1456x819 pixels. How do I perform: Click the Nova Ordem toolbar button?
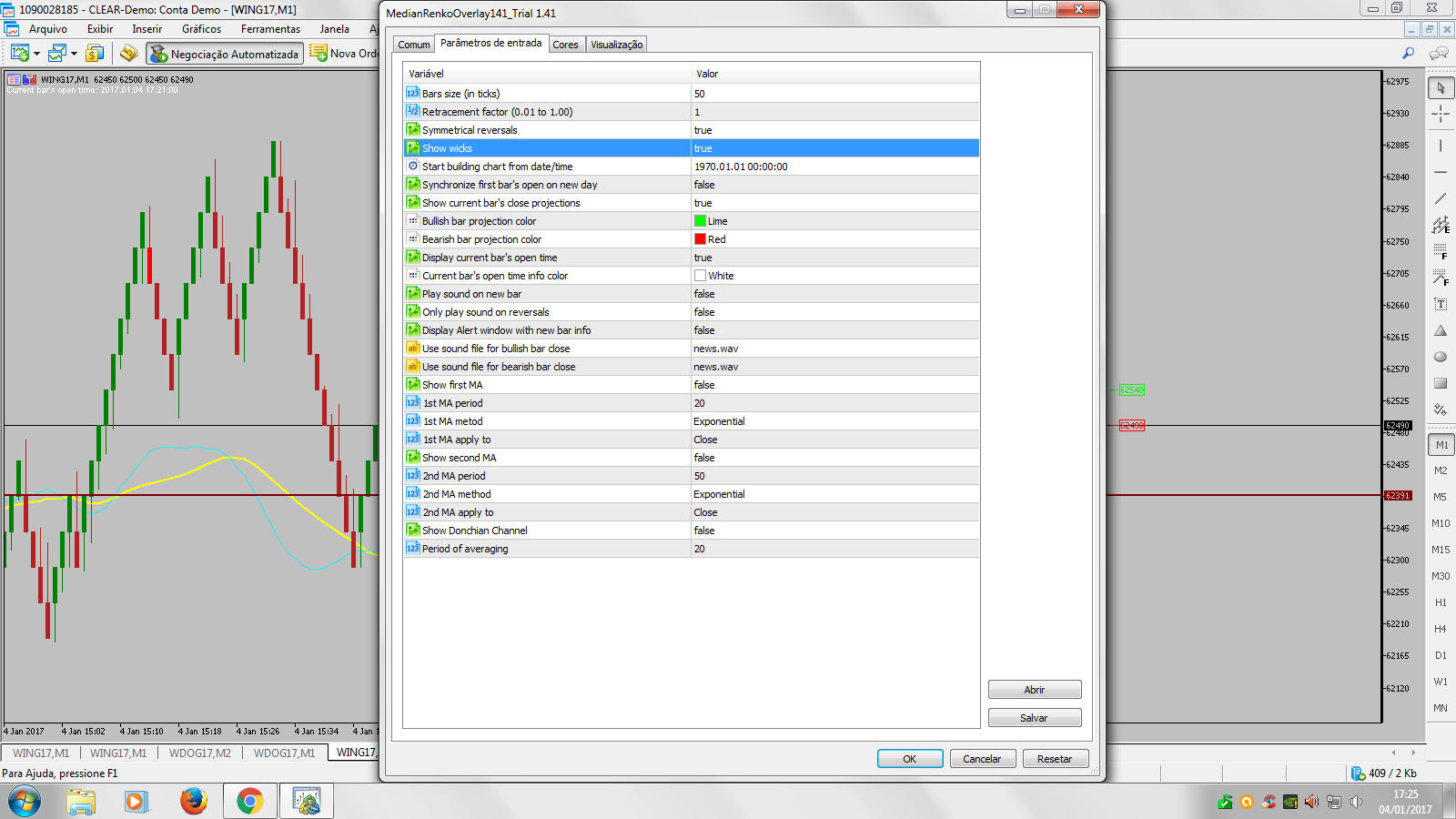pos(344,54)
